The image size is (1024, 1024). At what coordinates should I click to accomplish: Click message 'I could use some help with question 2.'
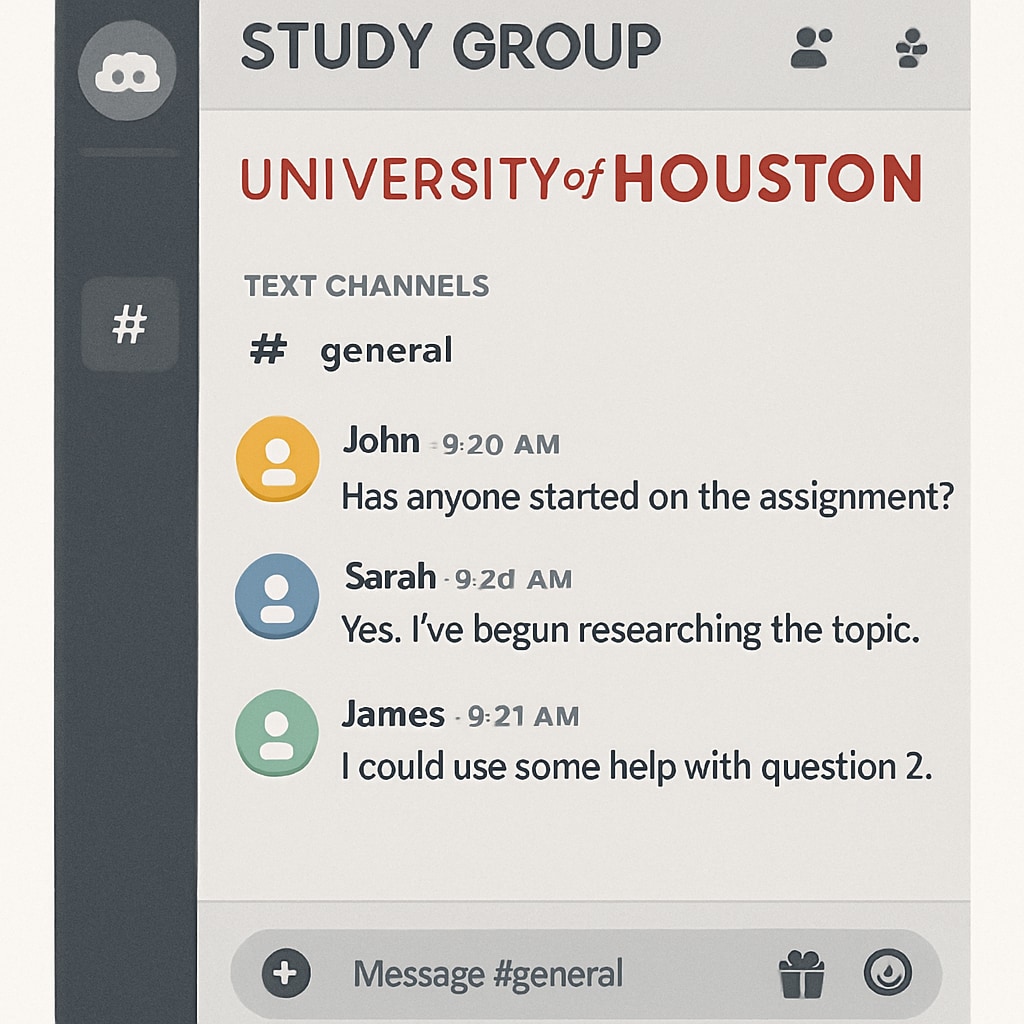(x=637, y=767)
